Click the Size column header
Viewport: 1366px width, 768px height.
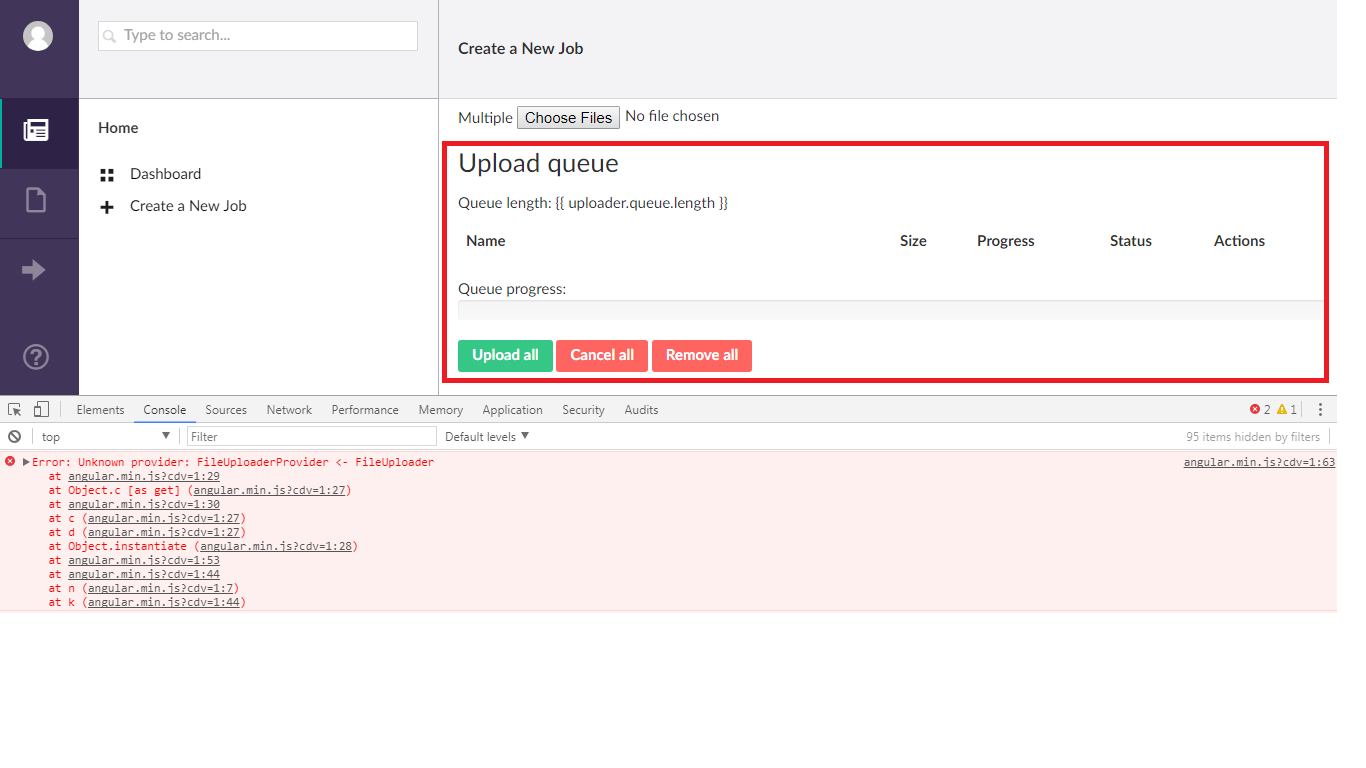click(x=913, y=241)
